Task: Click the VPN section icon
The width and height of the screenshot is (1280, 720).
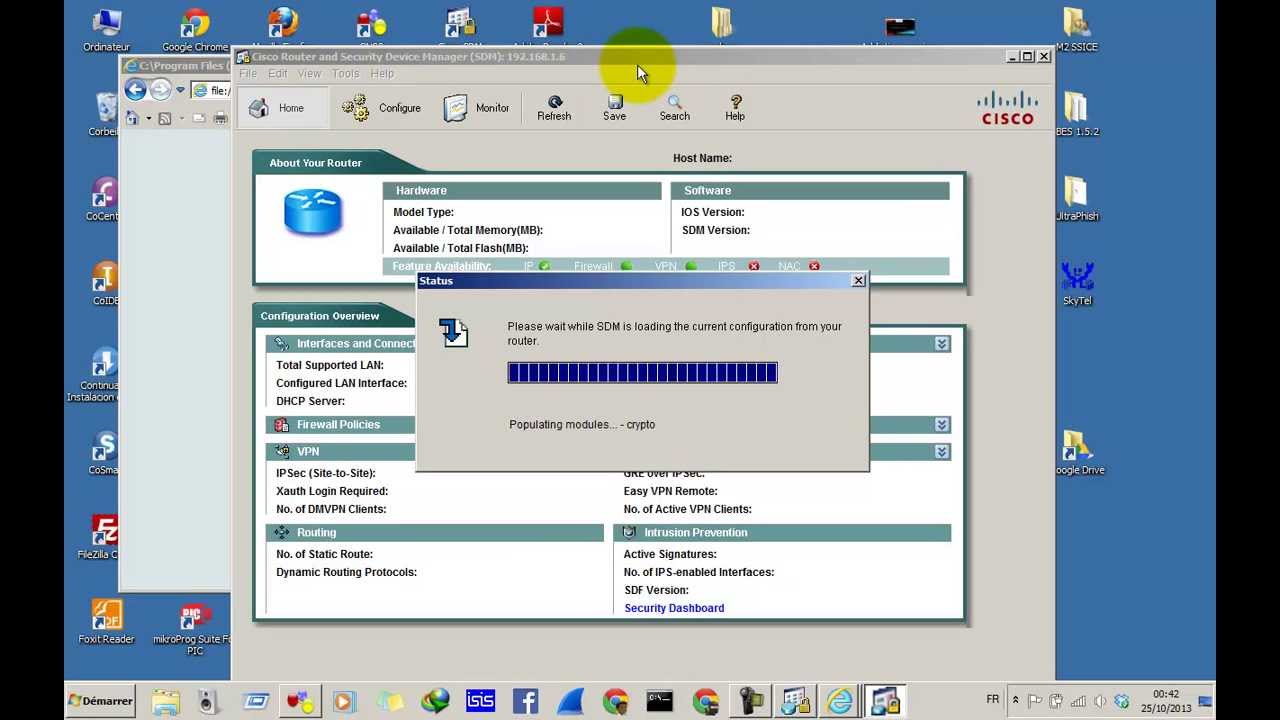Action: click(282, 452)
